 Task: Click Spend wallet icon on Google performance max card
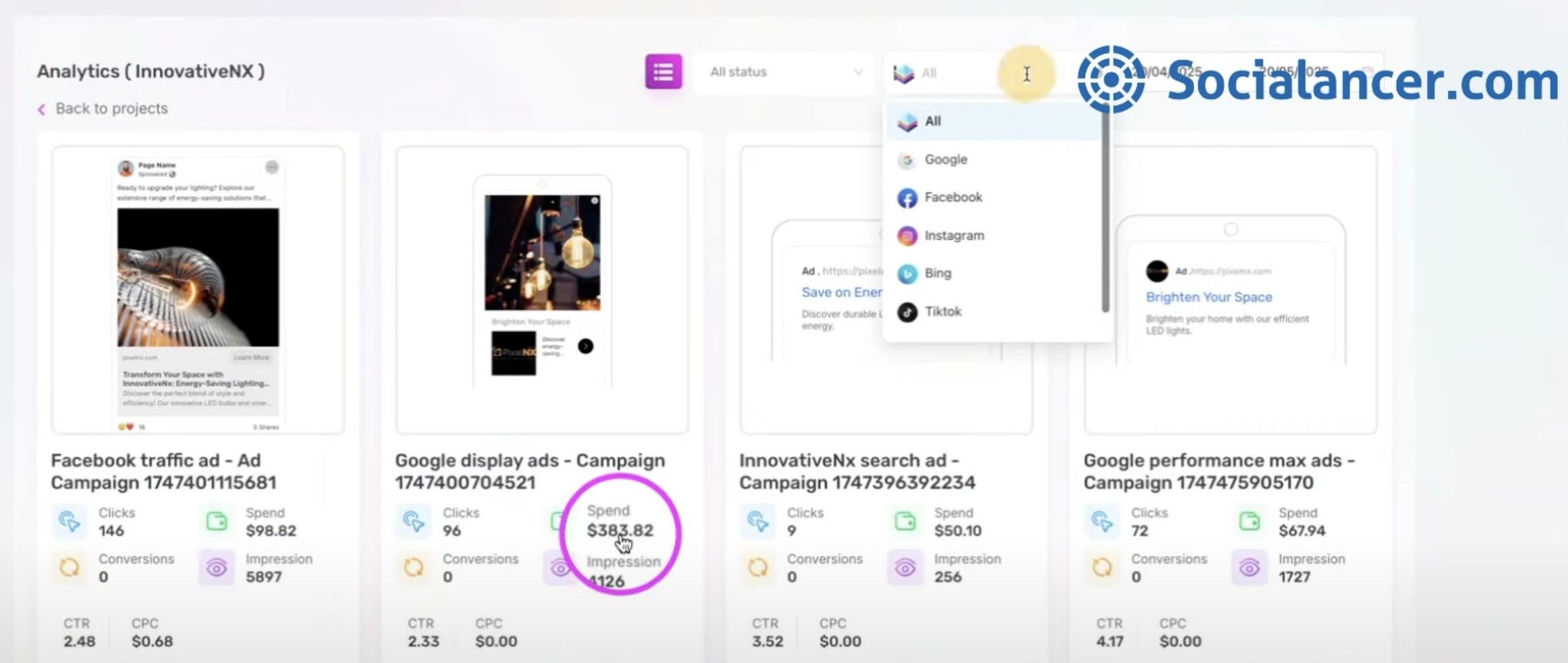tap(1249, 521)
